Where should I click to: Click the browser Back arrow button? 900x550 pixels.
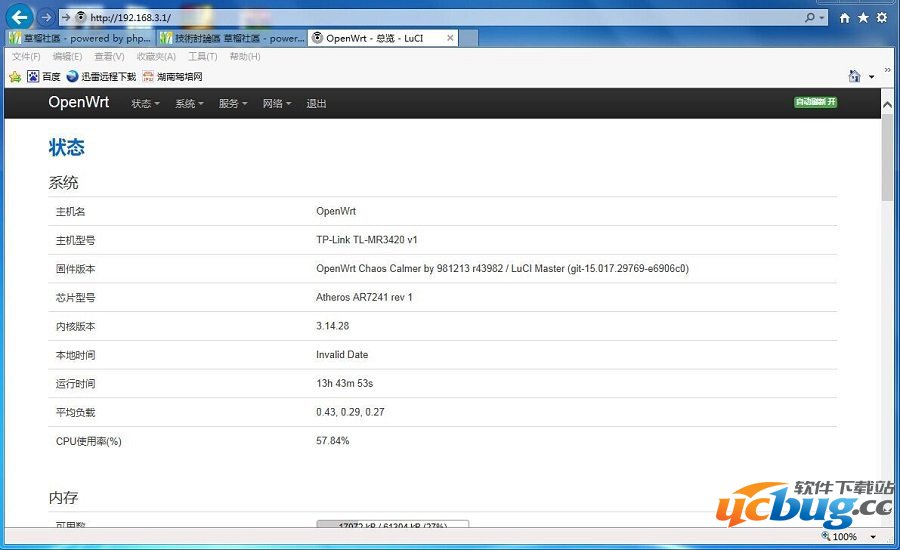click(19, 17)
